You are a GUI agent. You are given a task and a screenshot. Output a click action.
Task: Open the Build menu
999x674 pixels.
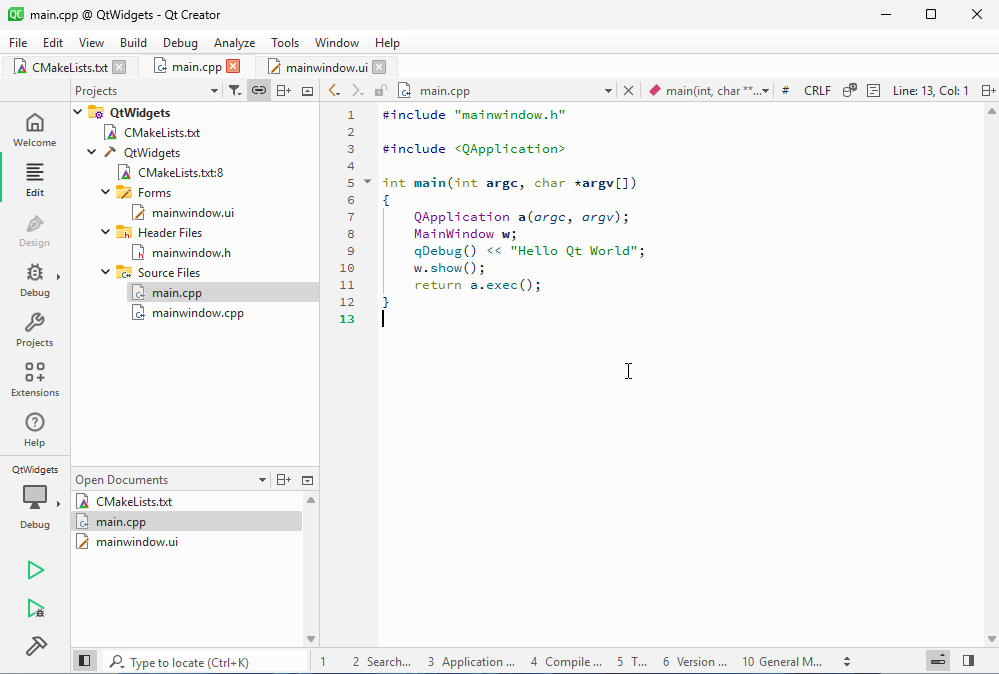[x=133, y=43]
